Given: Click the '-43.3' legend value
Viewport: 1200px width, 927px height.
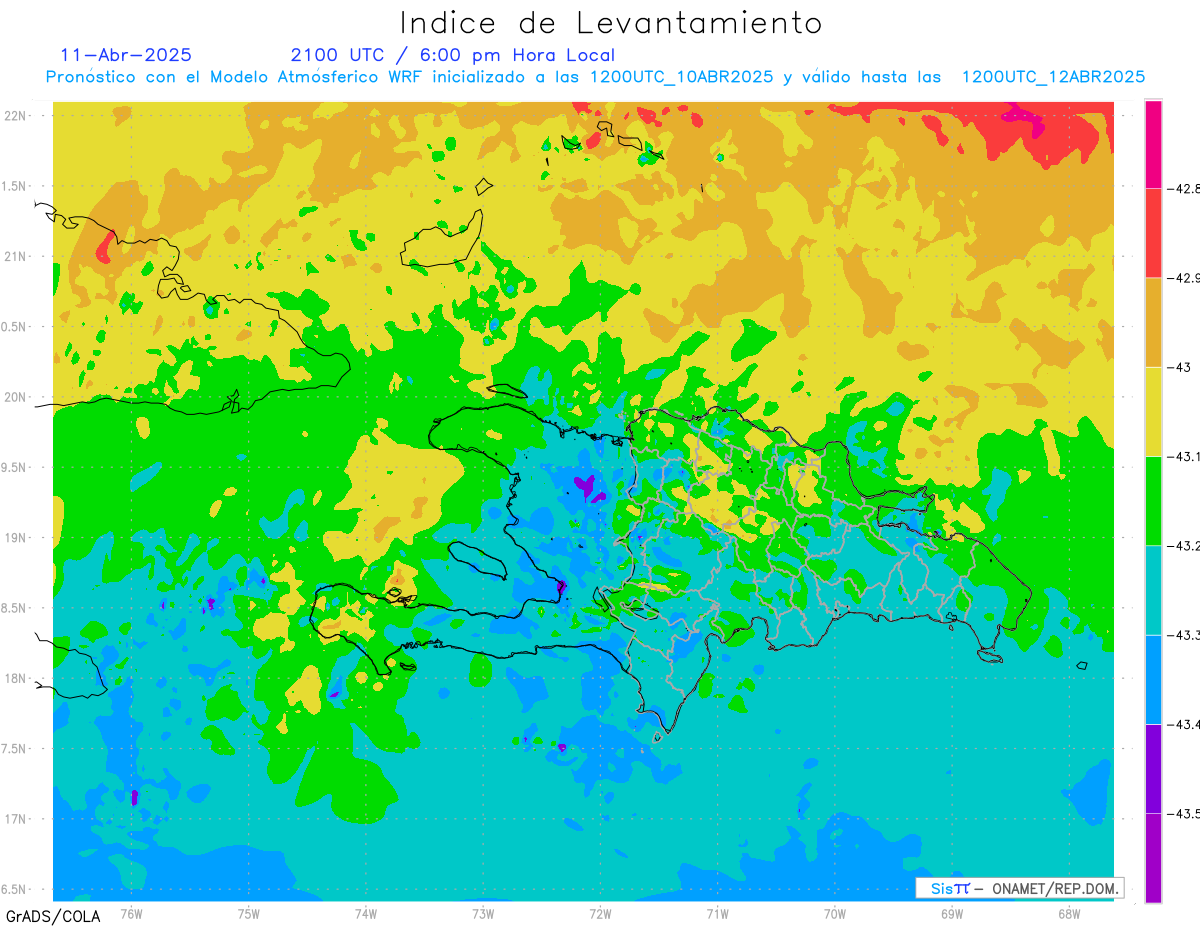Looking at the screenshot, I should pos(1184,634).
